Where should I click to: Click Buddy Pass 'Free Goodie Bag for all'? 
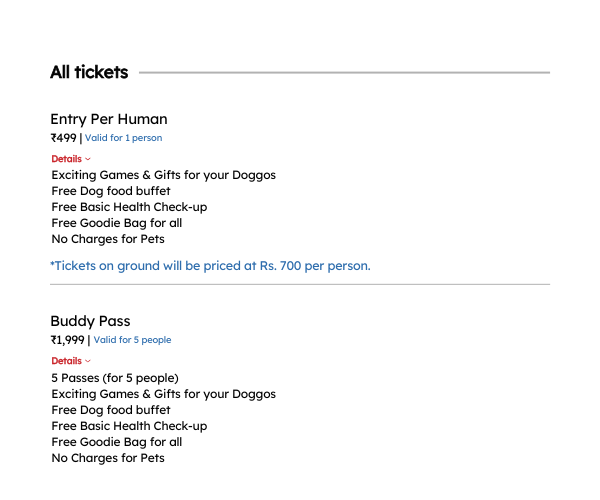coord(117,442)
